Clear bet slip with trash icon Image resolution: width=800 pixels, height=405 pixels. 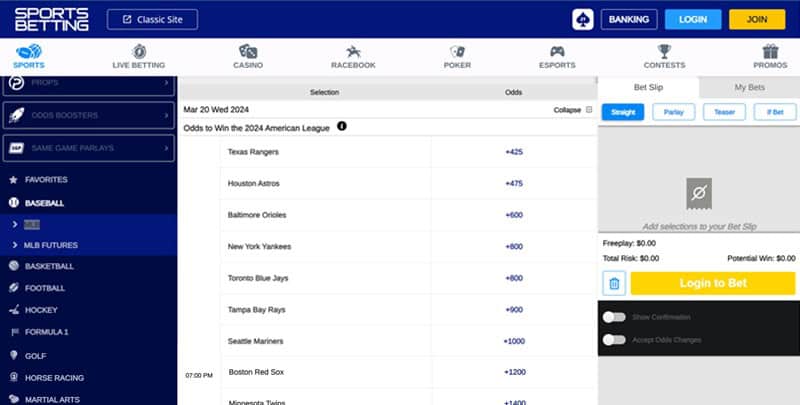614,283
